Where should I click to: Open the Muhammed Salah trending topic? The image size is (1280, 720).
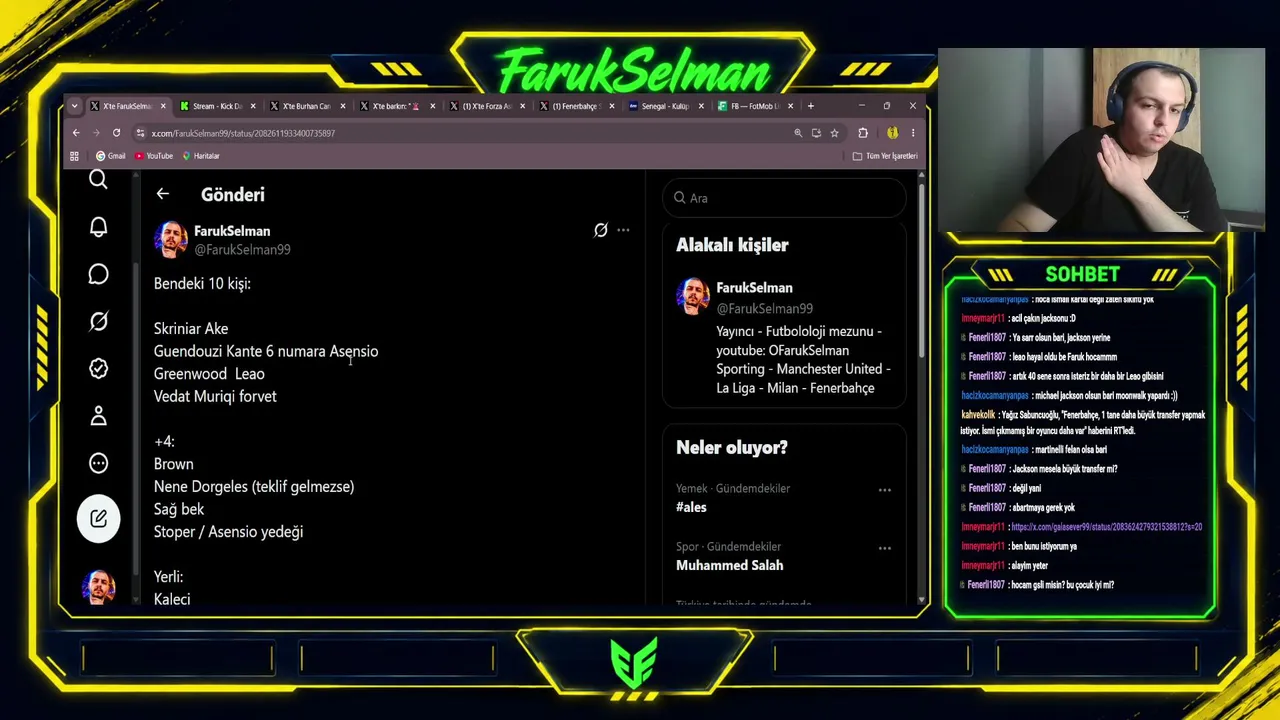[x=729, y=565]
